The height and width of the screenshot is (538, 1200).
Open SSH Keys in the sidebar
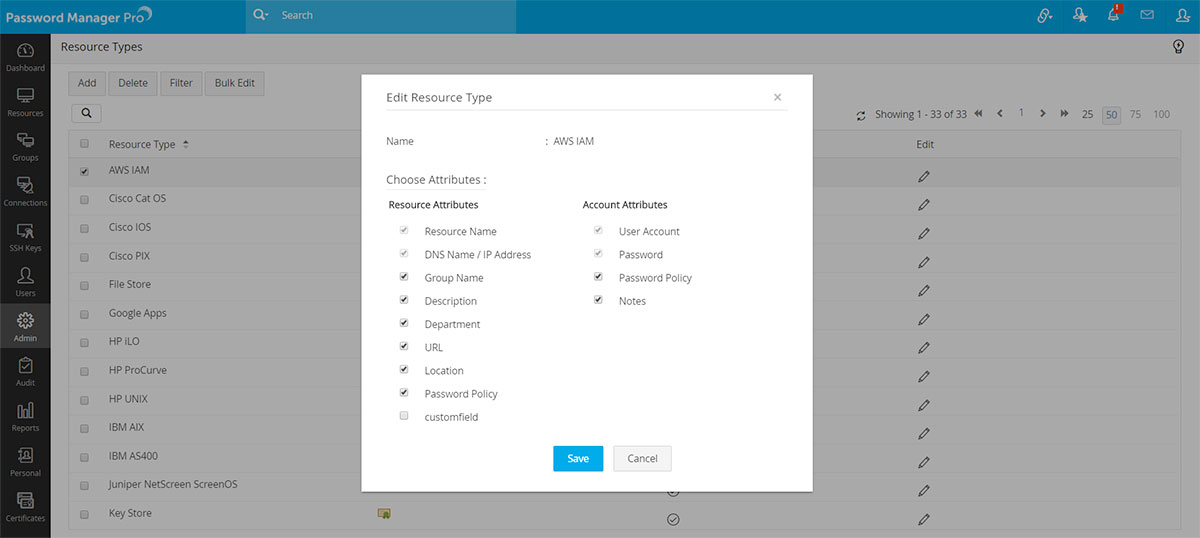(x=25, y=237)
